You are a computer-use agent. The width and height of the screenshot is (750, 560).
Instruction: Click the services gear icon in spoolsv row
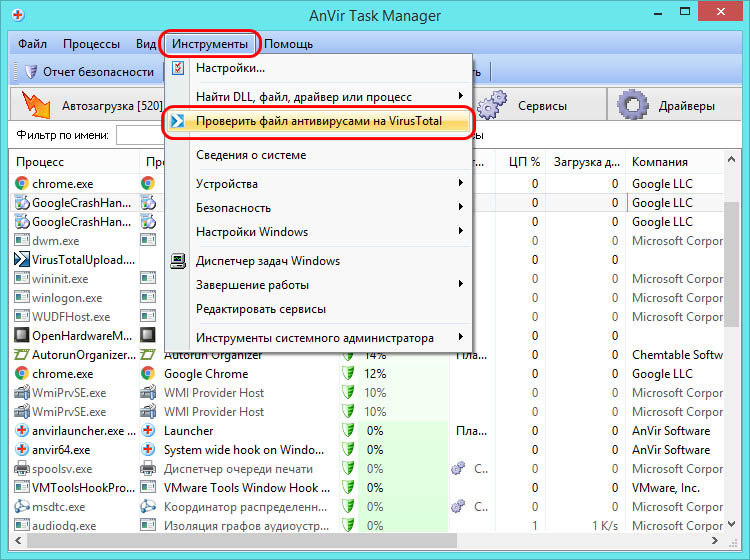coord(458,468)
